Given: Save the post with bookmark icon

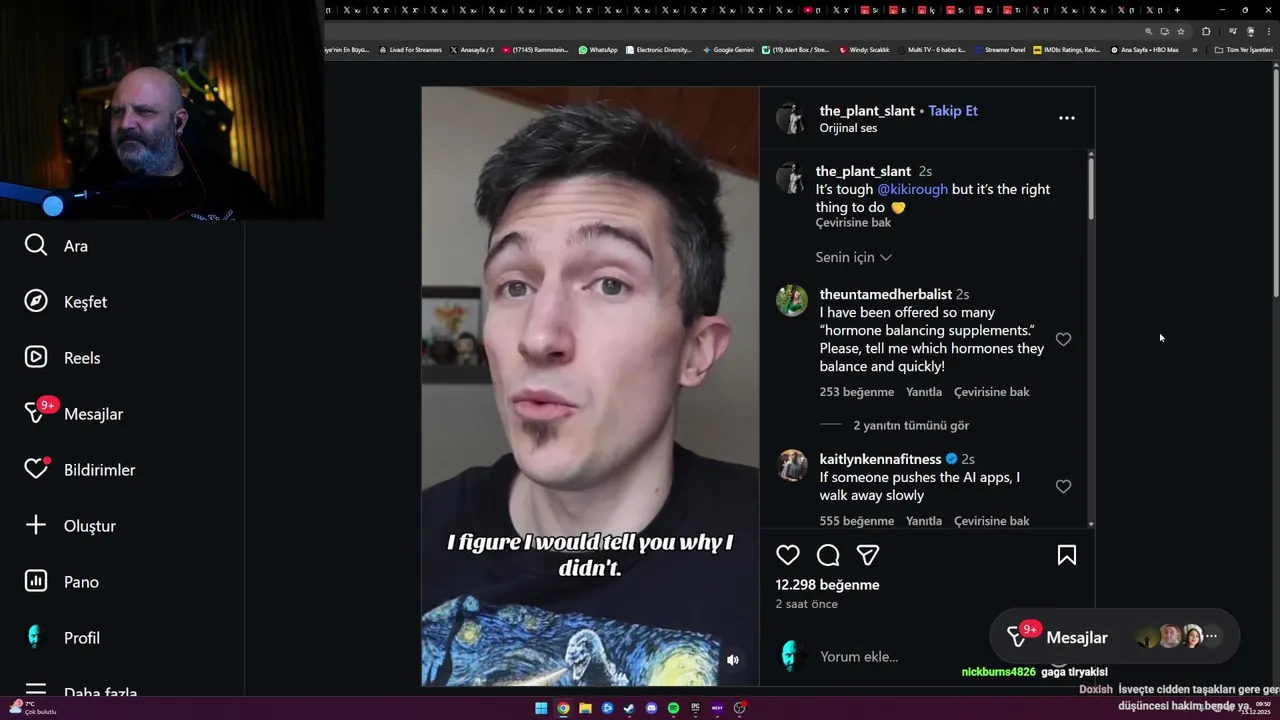Looking at the screenshot, I should [x=1067, y=555].
